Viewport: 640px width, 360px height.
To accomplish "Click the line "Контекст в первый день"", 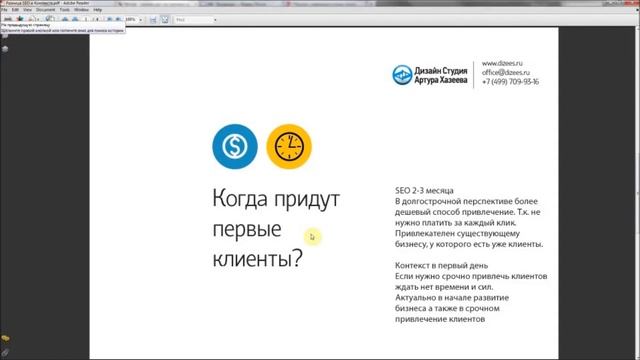I will pyautogui.click(x=441, y=265).
